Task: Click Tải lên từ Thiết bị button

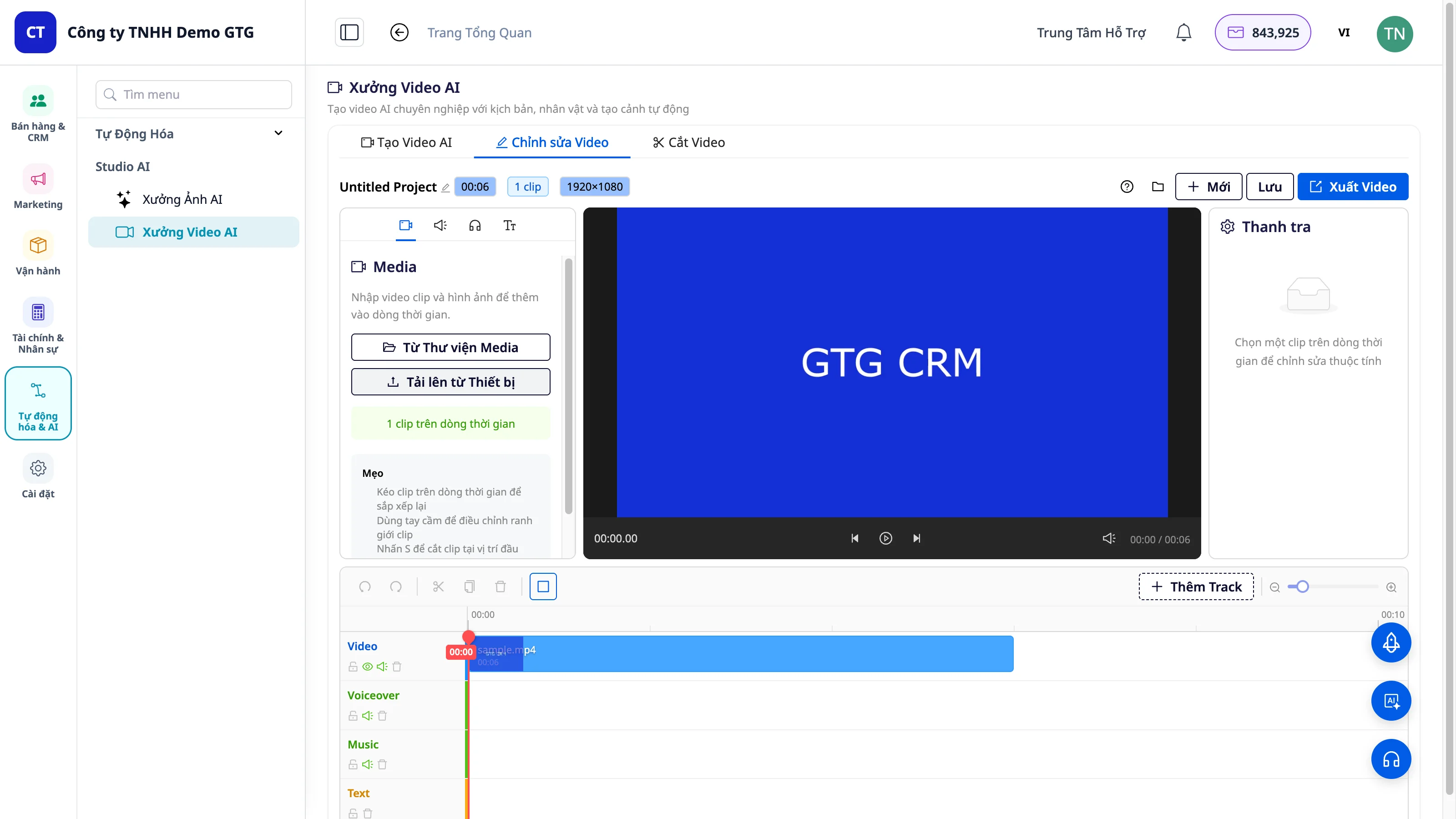Action: 450,382
